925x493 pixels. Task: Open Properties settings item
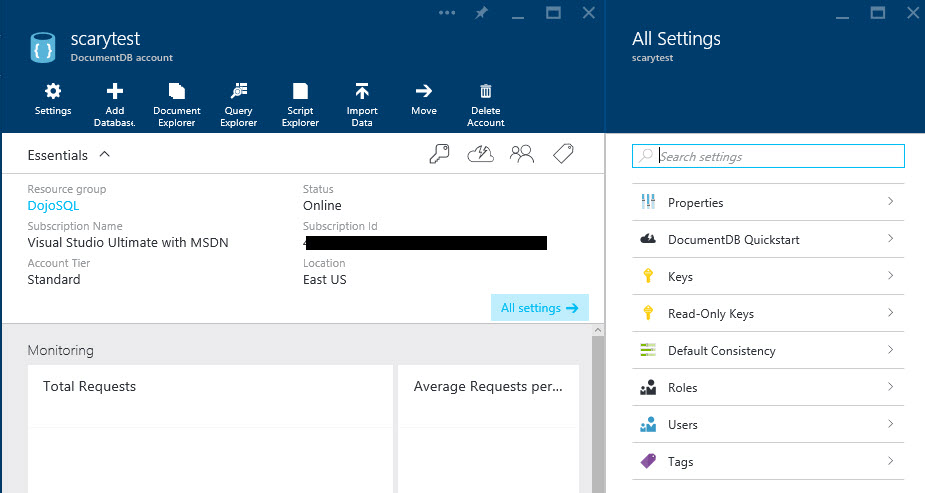pyautogui.click(x=768, y=202)
